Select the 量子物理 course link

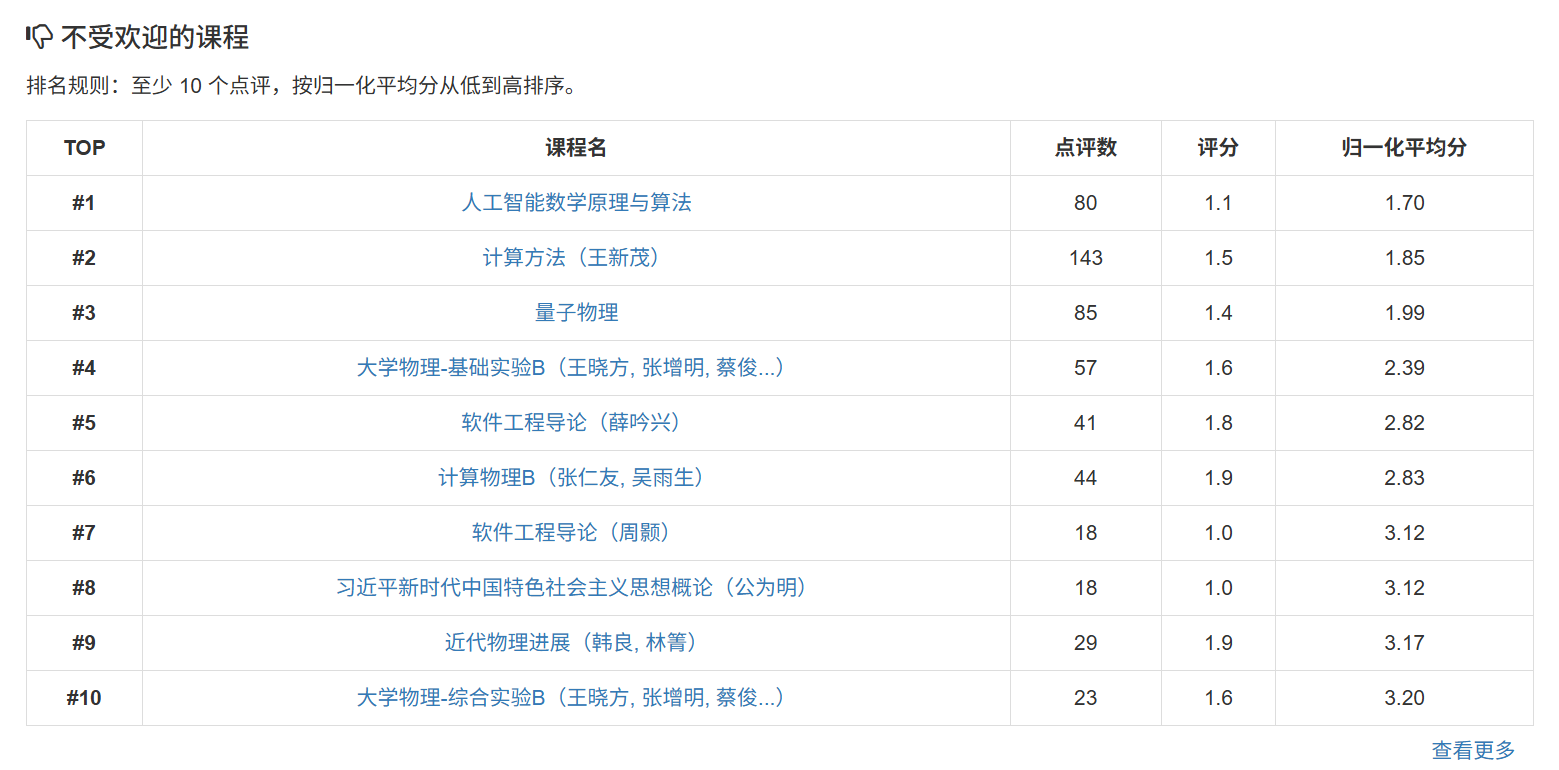click(576, 313)
